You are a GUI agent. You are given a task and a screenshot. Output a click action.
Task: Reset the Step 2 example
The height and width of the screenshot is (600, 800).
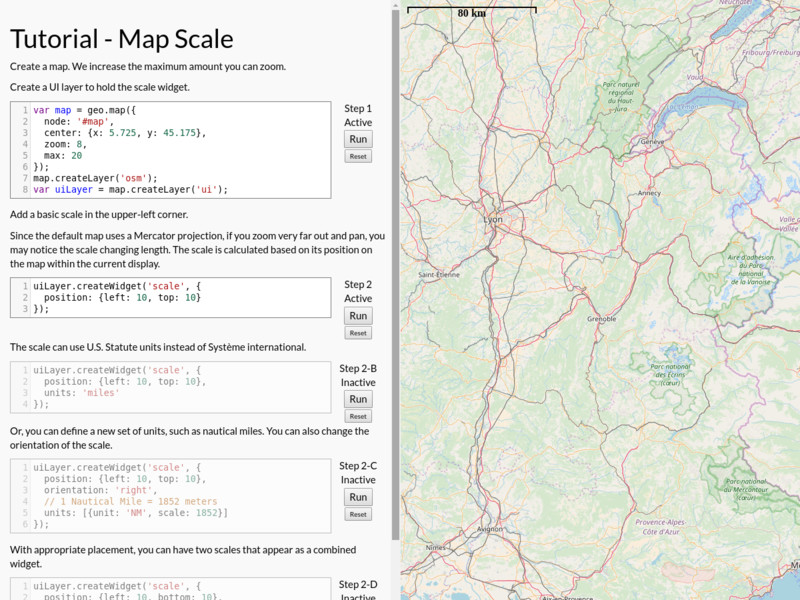358,332
